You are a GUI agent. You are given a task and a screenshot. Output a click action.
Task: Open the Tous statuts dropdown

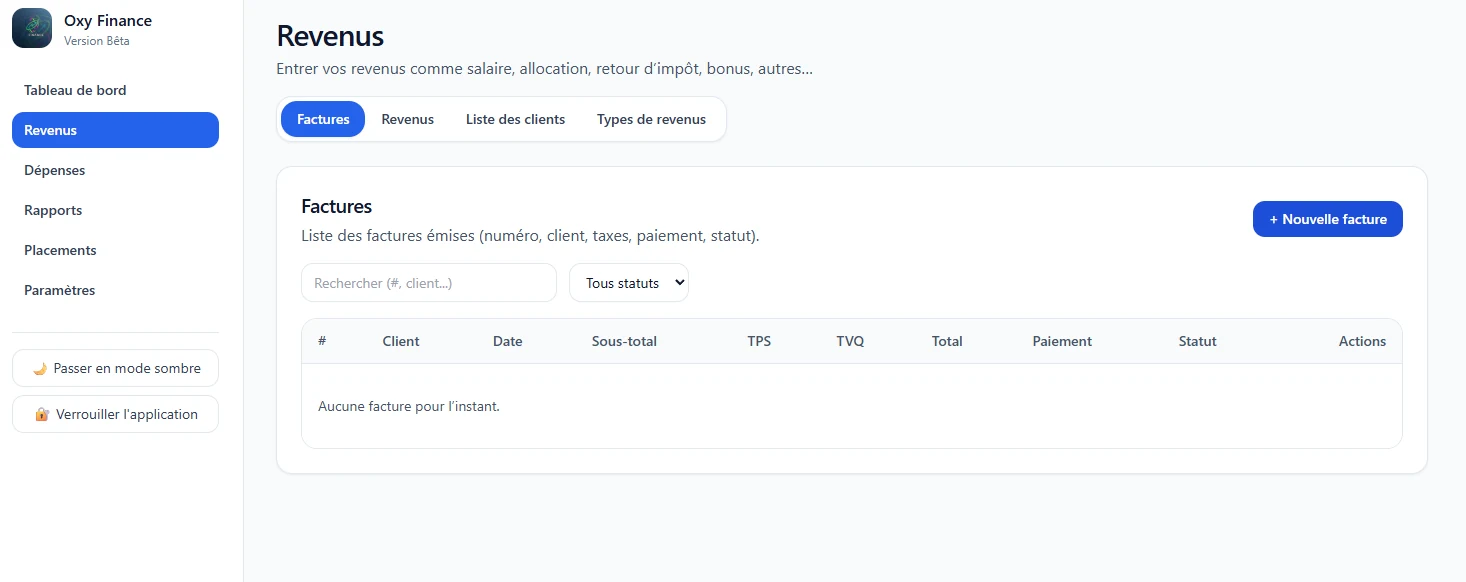point(629,283)
